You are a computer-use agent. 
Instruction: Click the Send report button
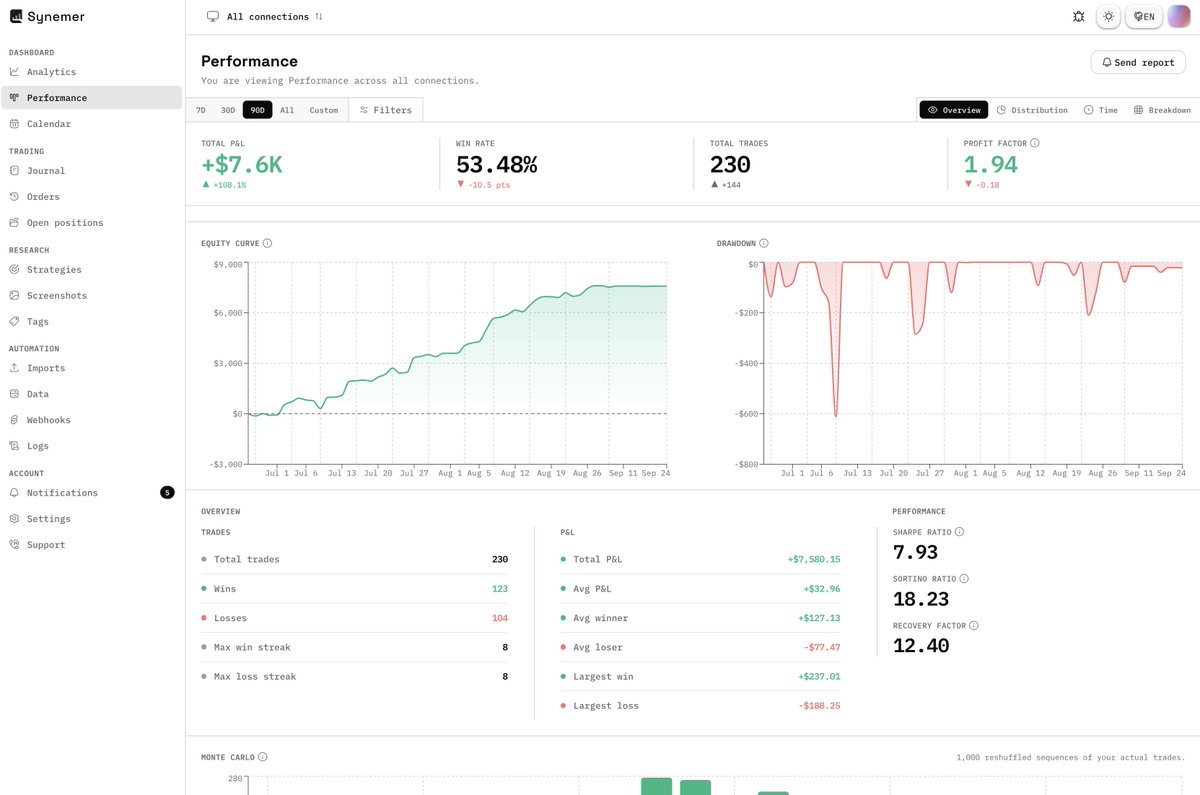pos(1138,62)
